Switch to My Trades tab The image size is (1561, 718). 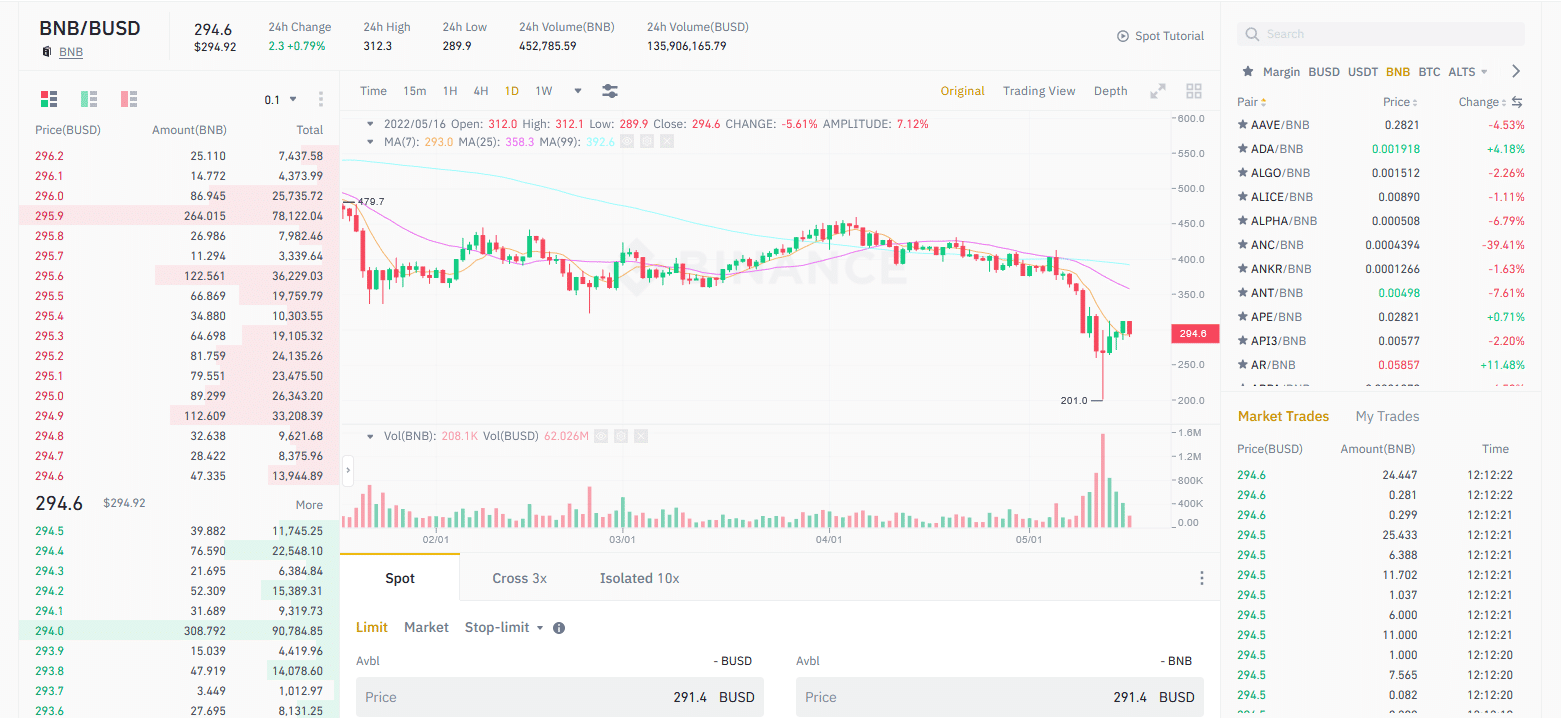tap(1387, 416)
